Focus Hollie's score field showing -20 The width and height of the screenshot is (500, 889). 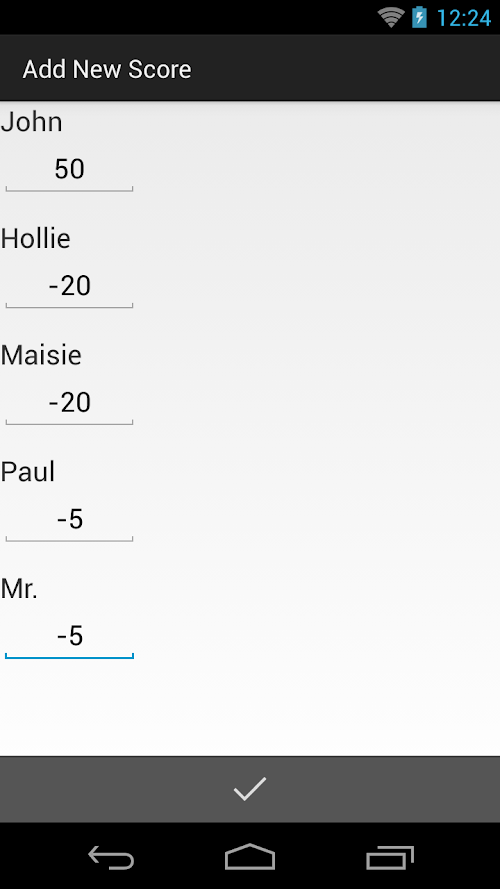[69, 287]
